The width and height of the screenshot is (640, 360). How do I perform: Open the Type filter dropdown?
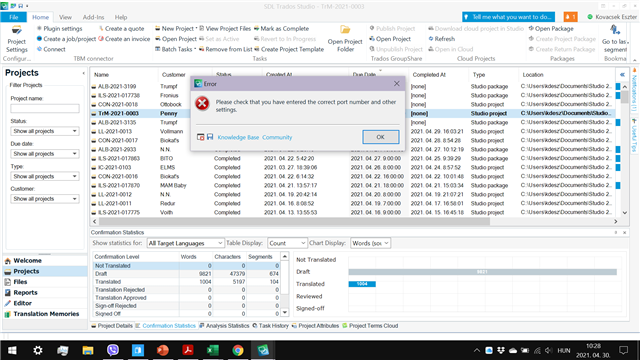coord(45,176)
